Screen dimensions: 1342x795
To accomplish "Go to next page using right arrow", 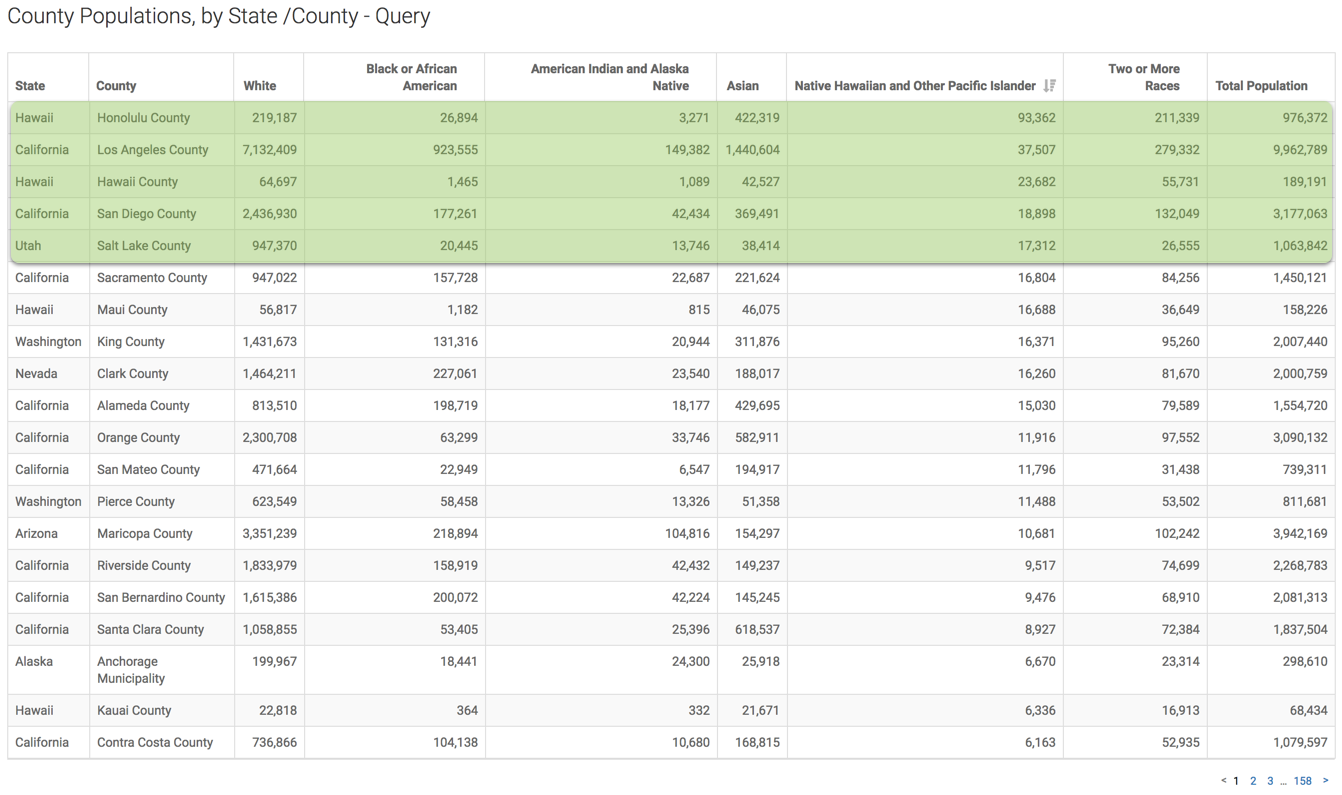I will [1325, 781].
